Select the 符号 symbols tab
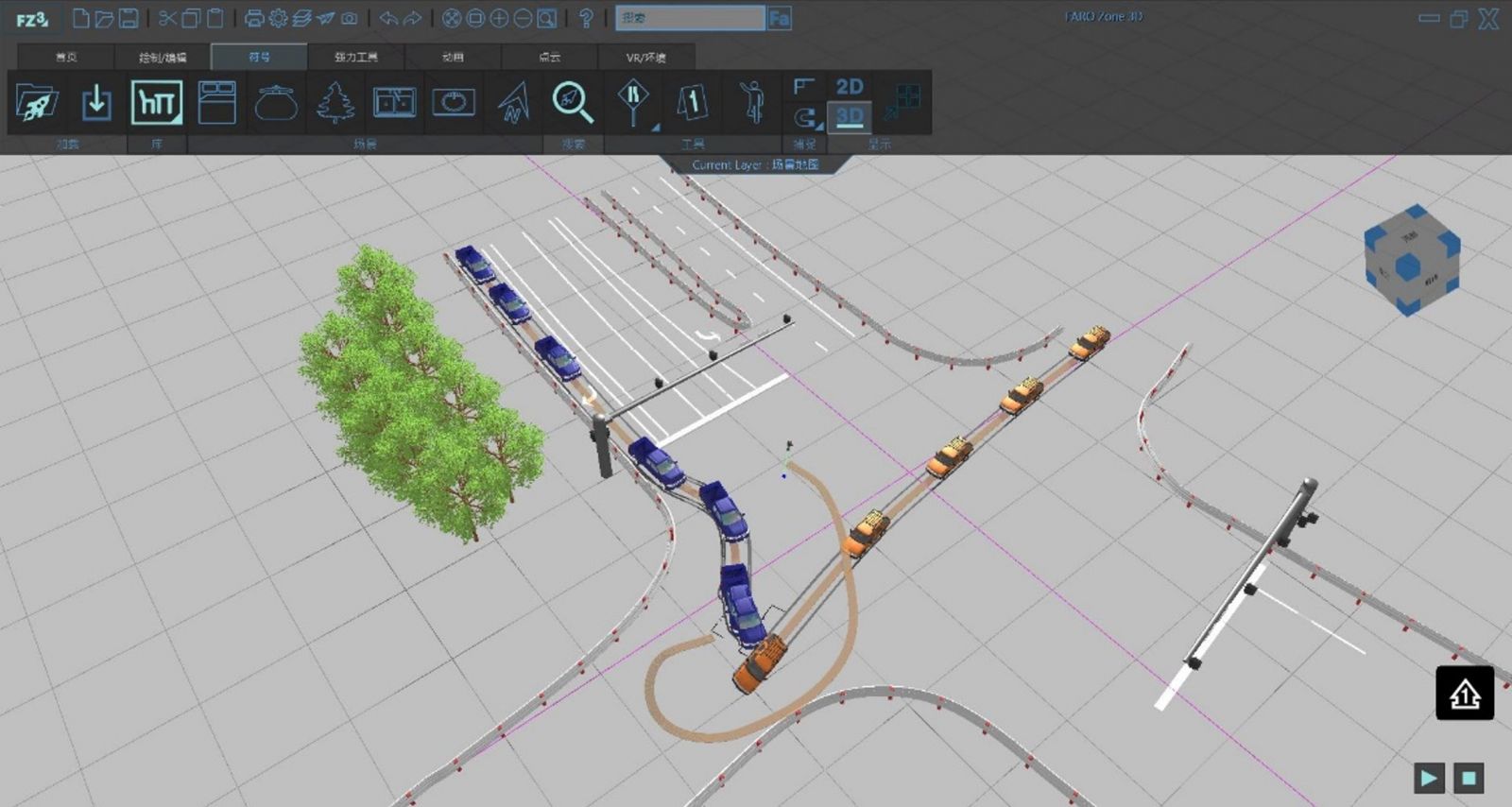The height and width of the screenshot is (807, 1512). [259, 57]
